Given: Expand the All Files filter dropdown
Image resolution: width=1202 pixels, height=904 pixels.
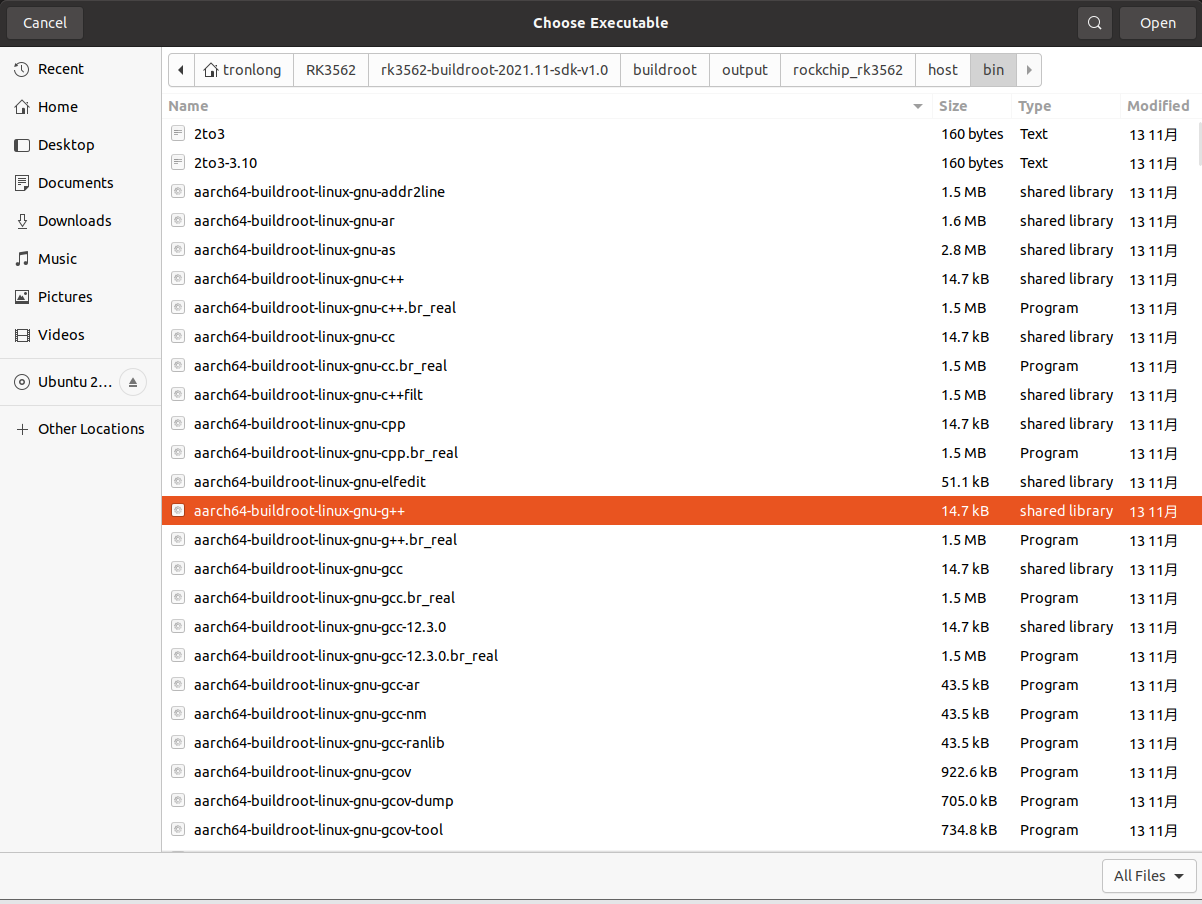Looking at the screenshot, I should (x=1149, y=876).
